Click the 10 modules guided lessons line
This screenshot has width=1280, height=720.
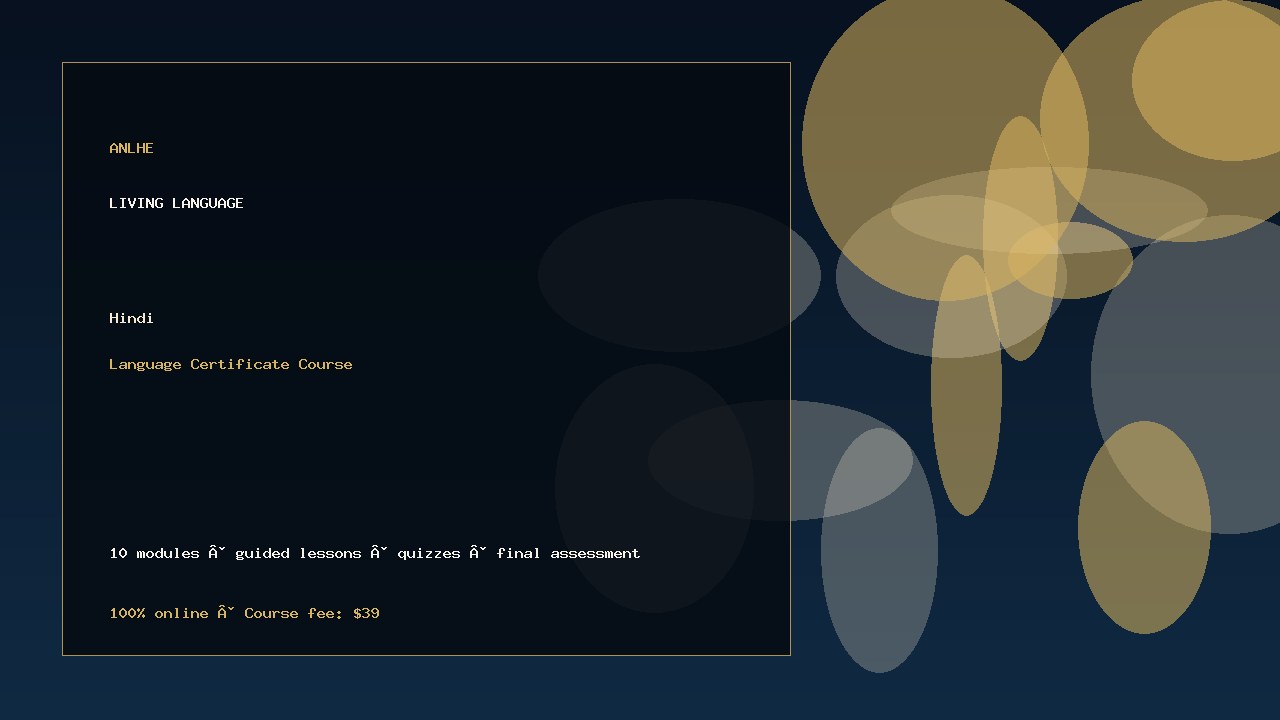pos(375,553)
